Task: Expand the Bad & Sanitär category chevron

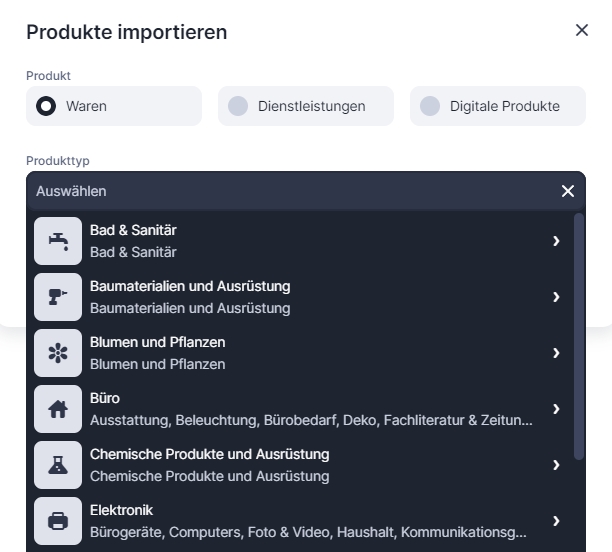Action: tap(556, 241)
